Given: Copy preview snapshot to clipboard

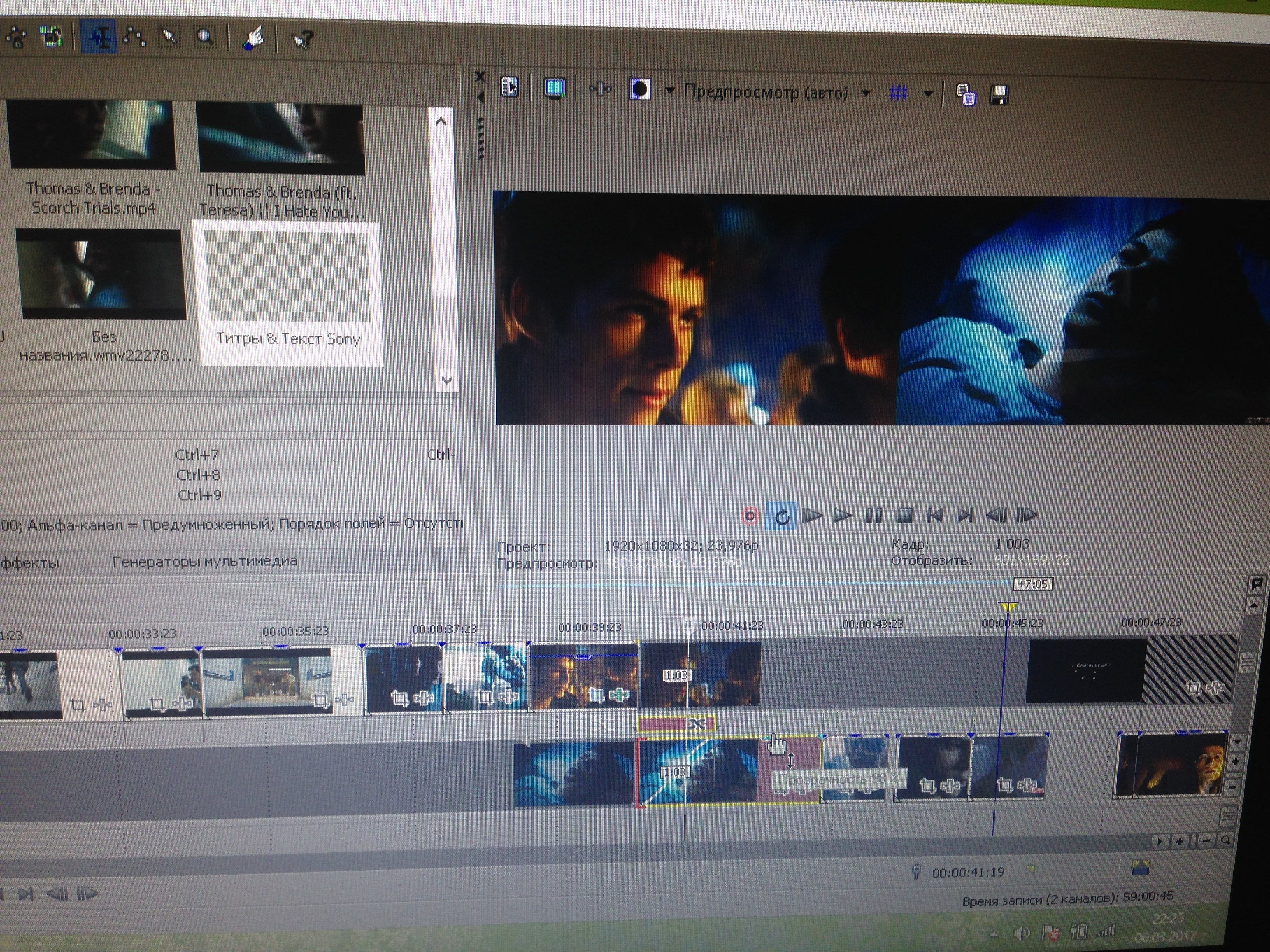Looking at the screenshot, I should click(965, 94).
